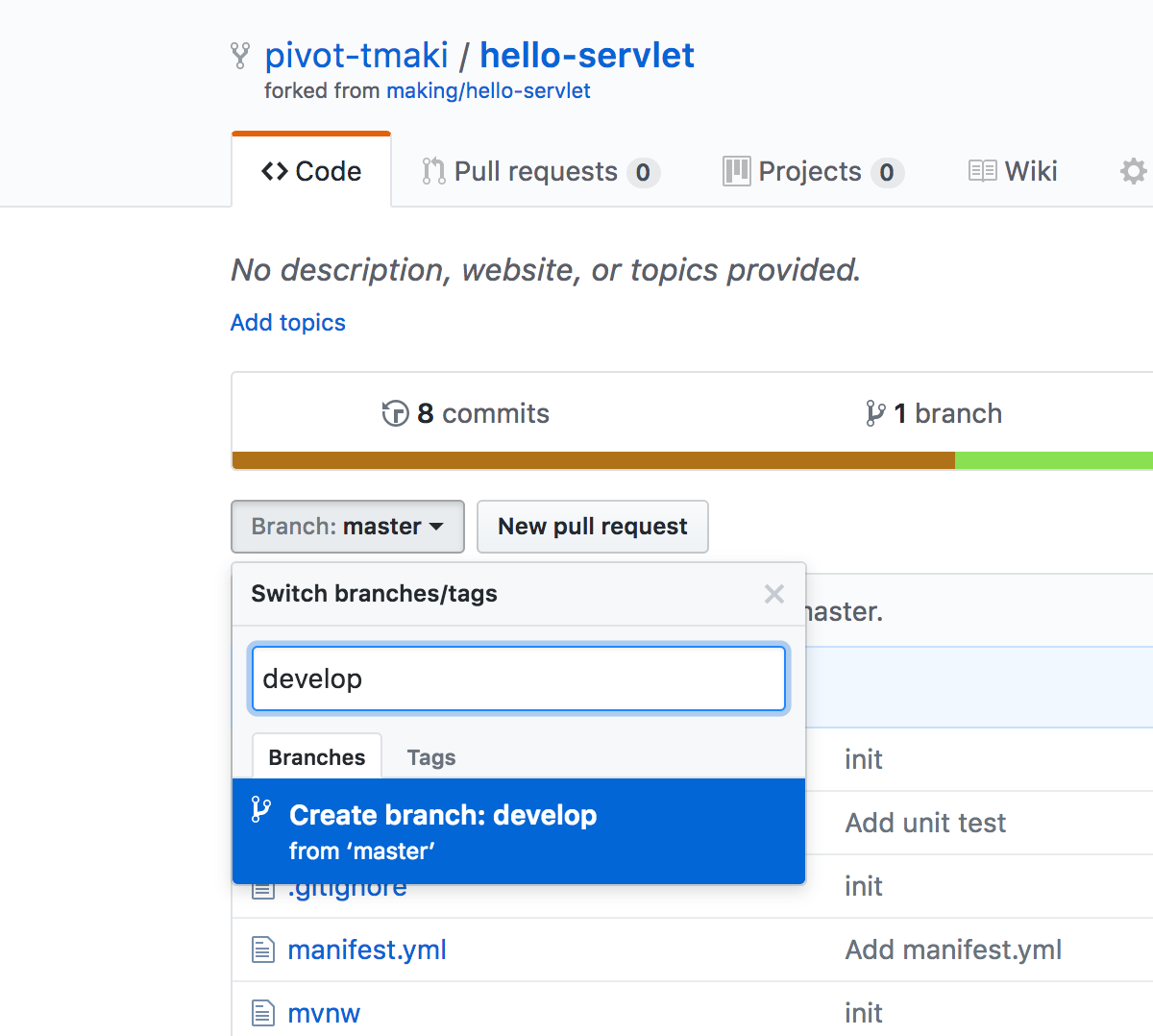The width and height of the screenshot is (1153, 1036).
Task: Click the settings gear icon
Action: (x=1133, y=171)
